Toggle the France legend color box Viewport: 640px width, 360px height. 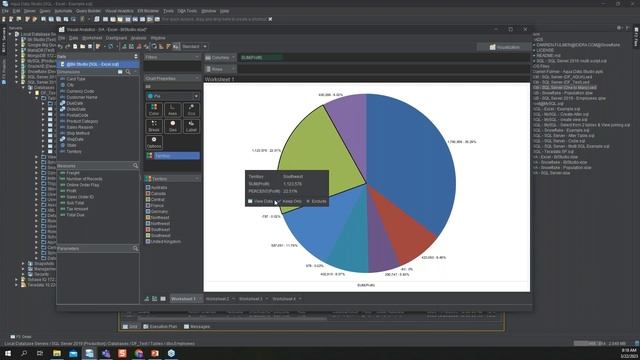pos(148,206)
